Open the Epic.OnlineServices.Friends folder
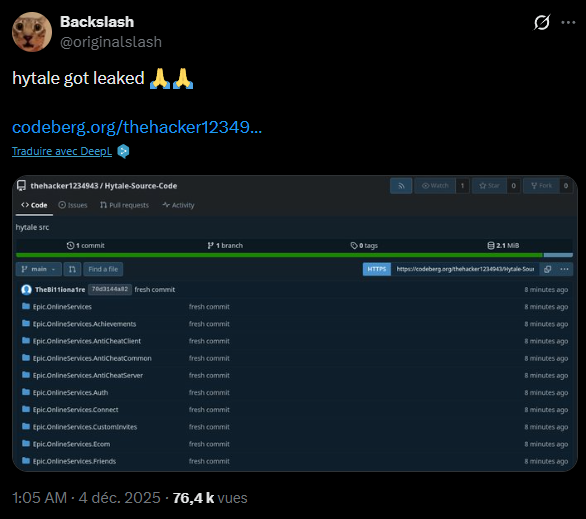 [74, 461]
